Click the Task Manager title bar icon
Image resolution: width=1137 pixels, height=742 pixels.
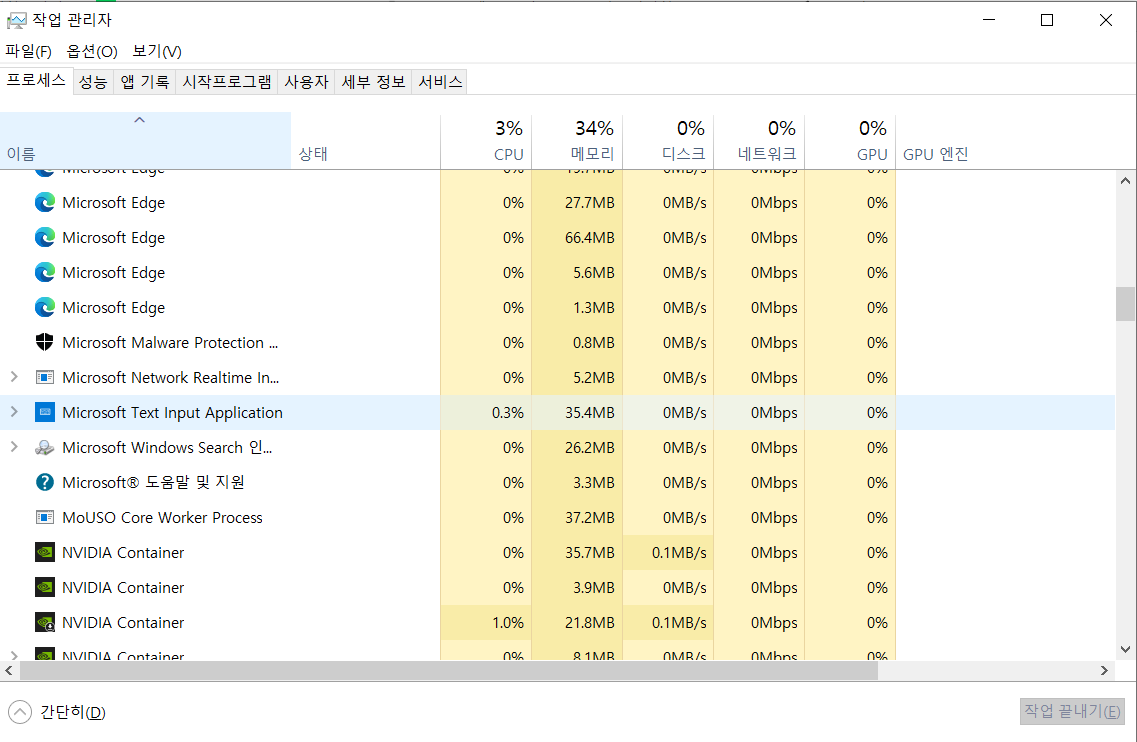16,20
